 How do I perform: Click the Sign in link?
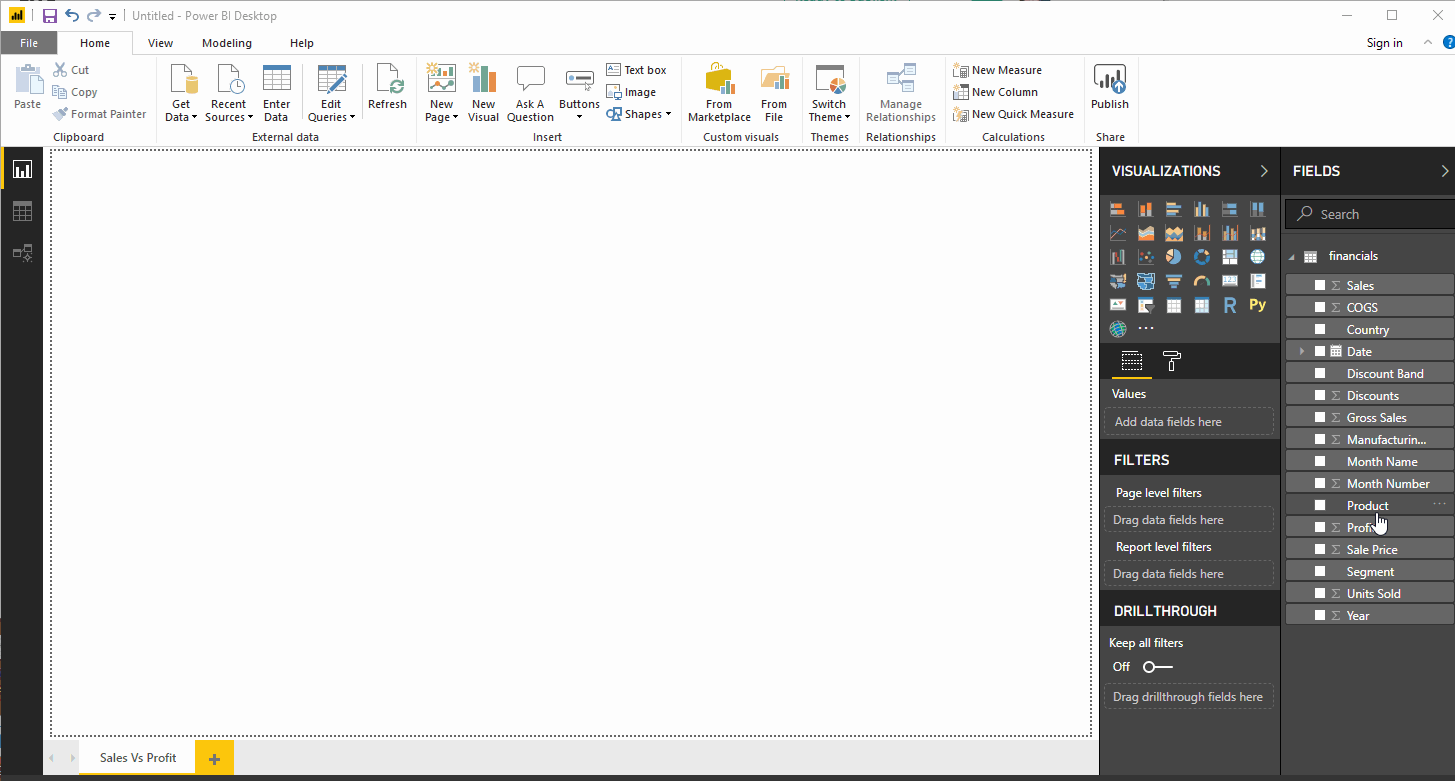pyautogui.click(x=1384, y=43)
